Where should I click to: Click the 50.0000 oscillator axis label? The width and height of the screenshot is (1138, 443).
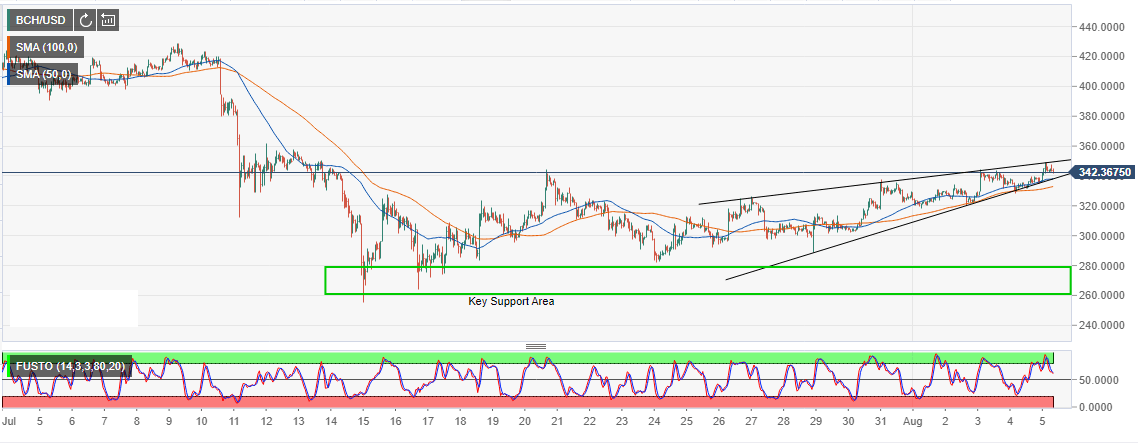click(x=1098, y=381)
